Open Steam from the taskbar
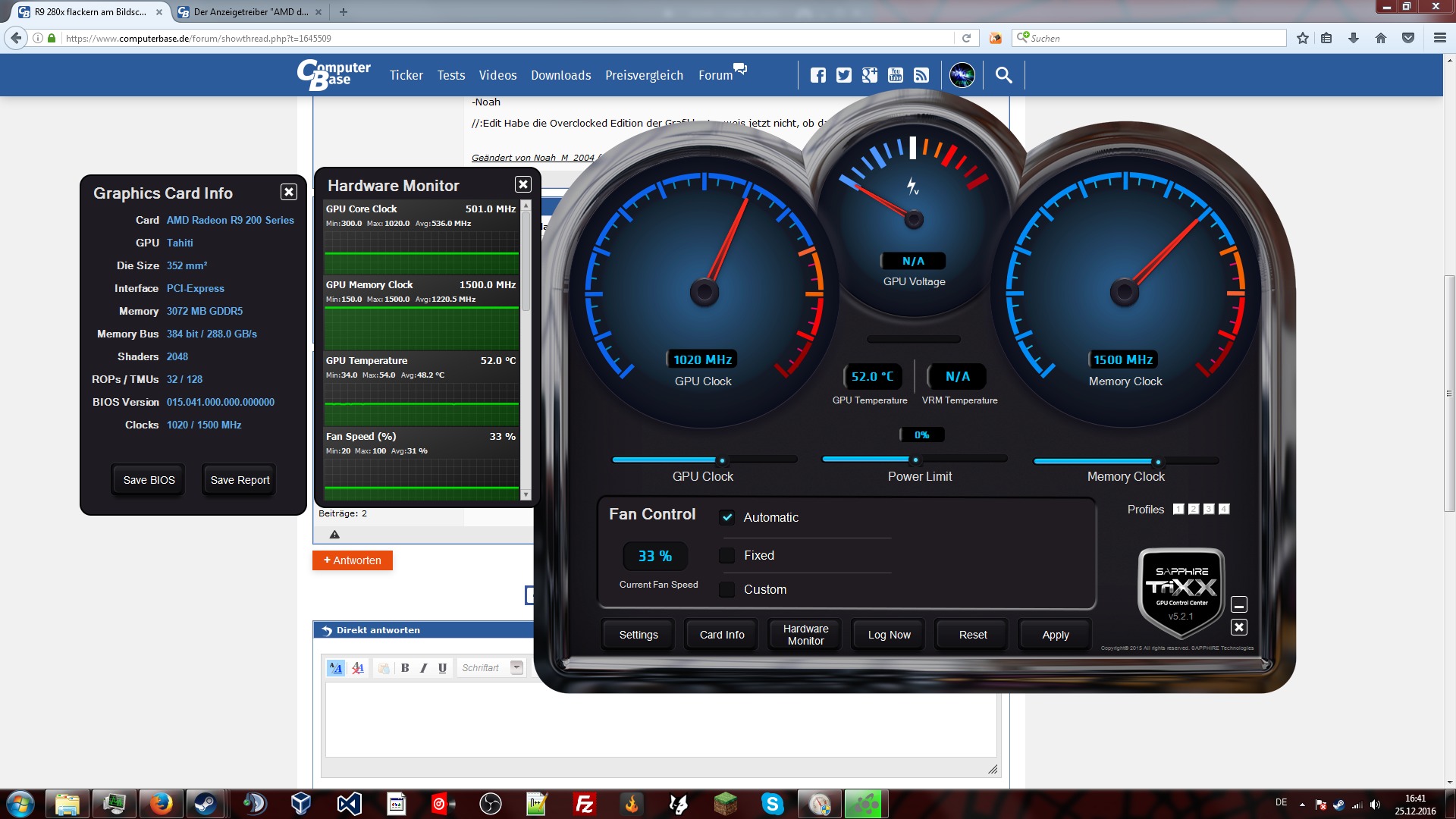The height and width of the screenshot is (819, 1456). pos(206,804)
